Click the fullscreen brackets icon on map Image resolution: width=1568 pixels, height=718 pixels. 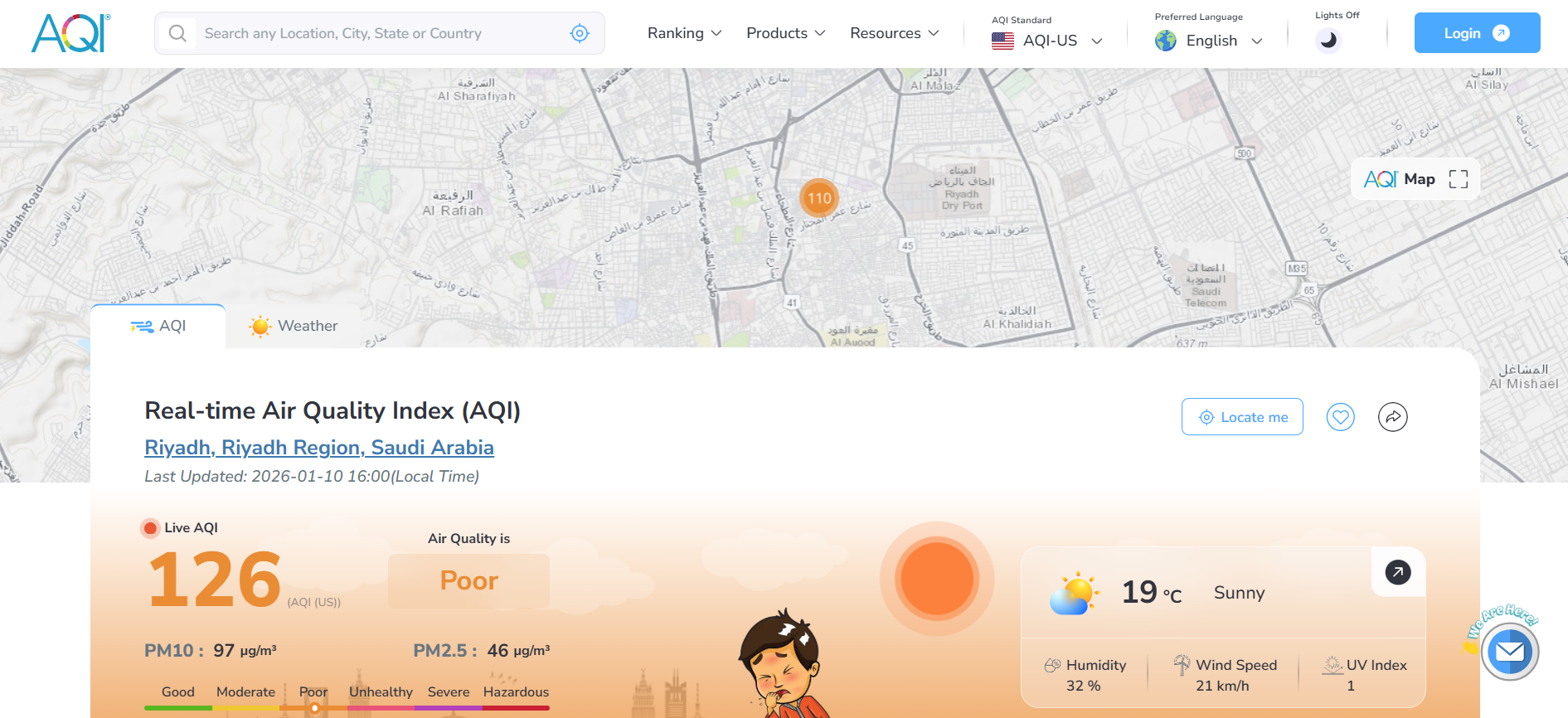pos(1459,179)
